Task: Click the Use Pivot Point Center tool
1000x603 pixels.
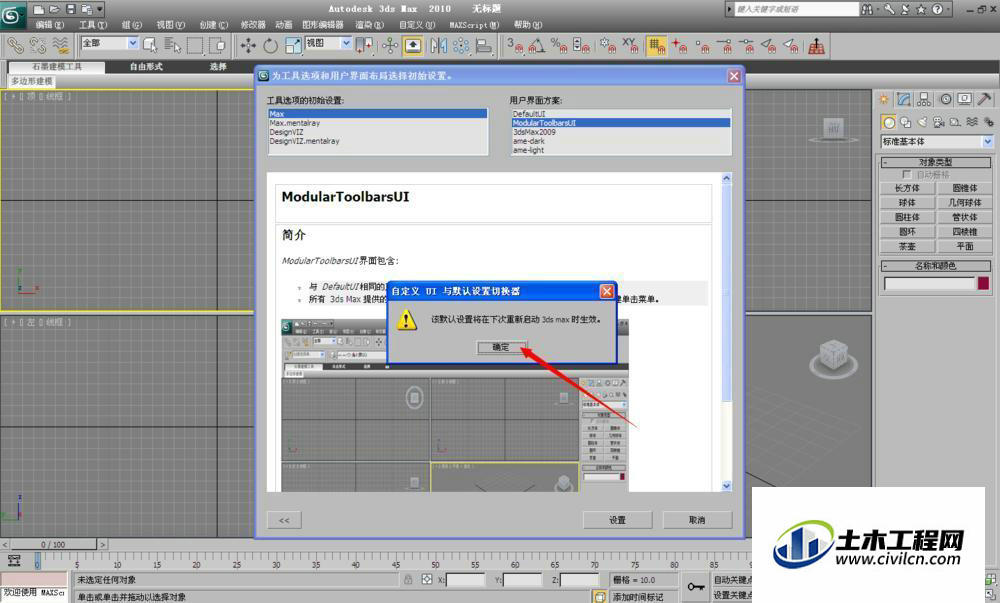Action: tap(364, 45)
